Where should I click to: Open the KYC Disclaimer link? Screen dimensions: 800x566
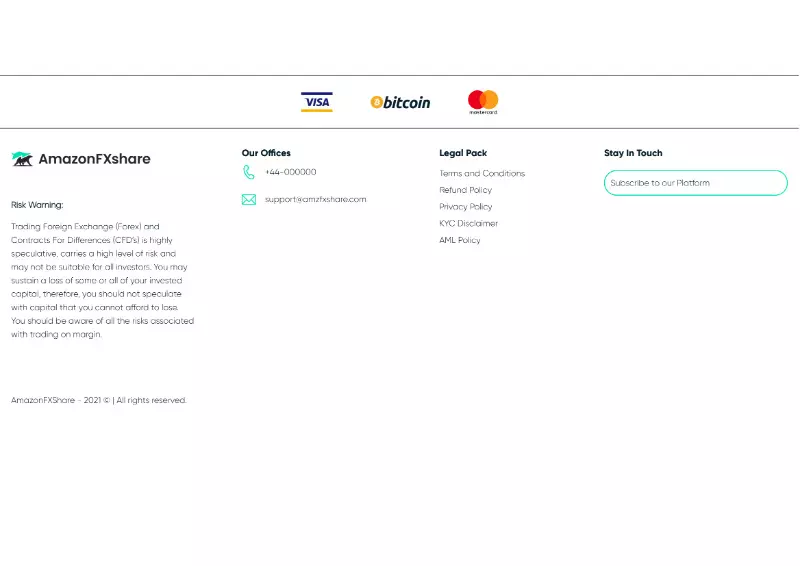(x=468, y=224)
